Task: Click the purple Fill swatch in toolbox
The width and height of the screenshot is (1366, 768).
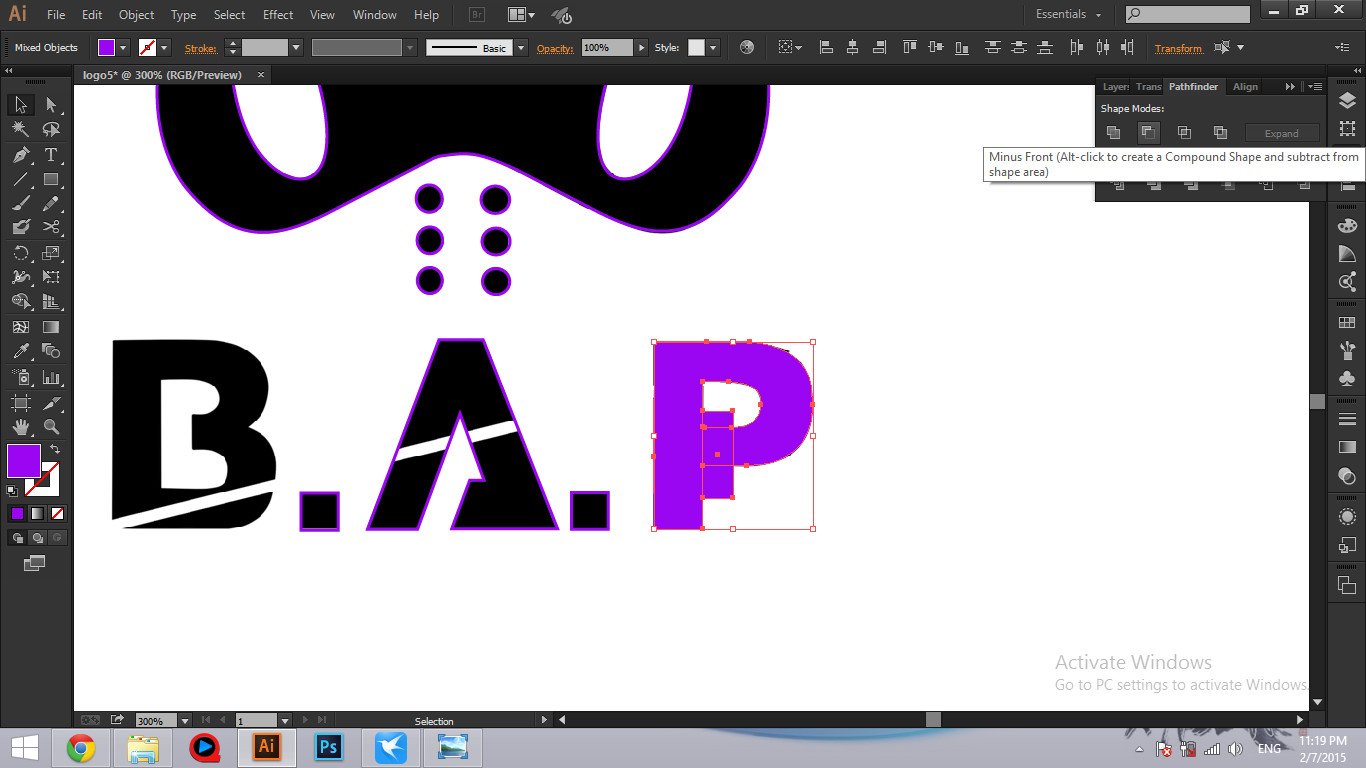Action: point(23,461)
